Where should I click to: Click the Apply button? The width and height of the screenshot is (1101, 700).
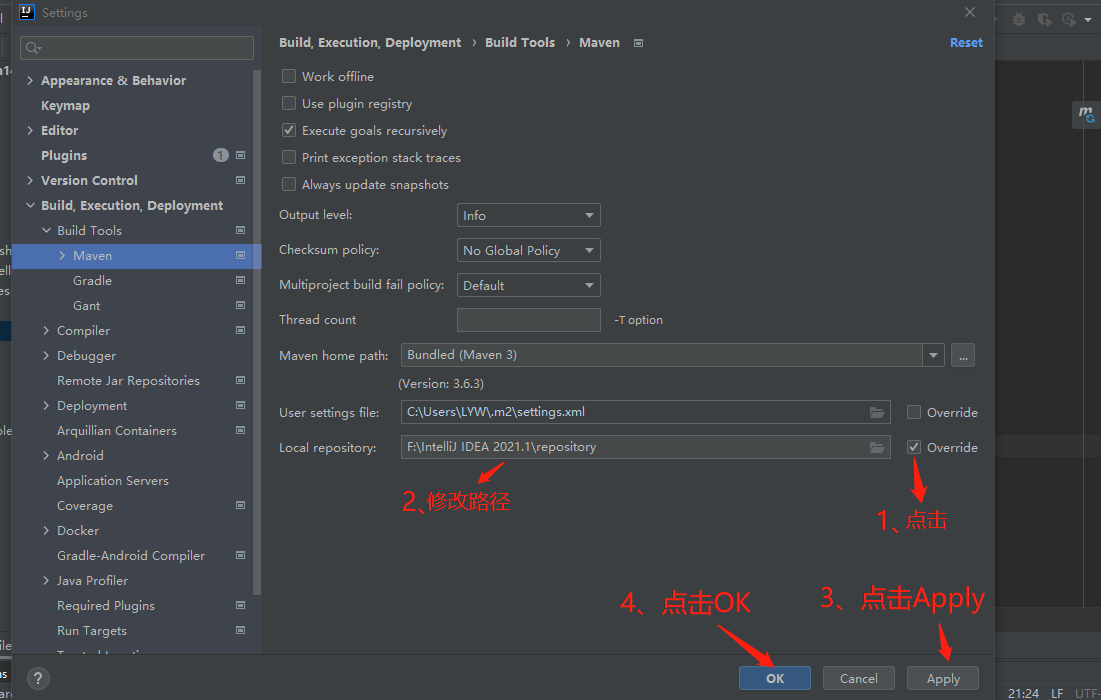[x=942, y=678]
